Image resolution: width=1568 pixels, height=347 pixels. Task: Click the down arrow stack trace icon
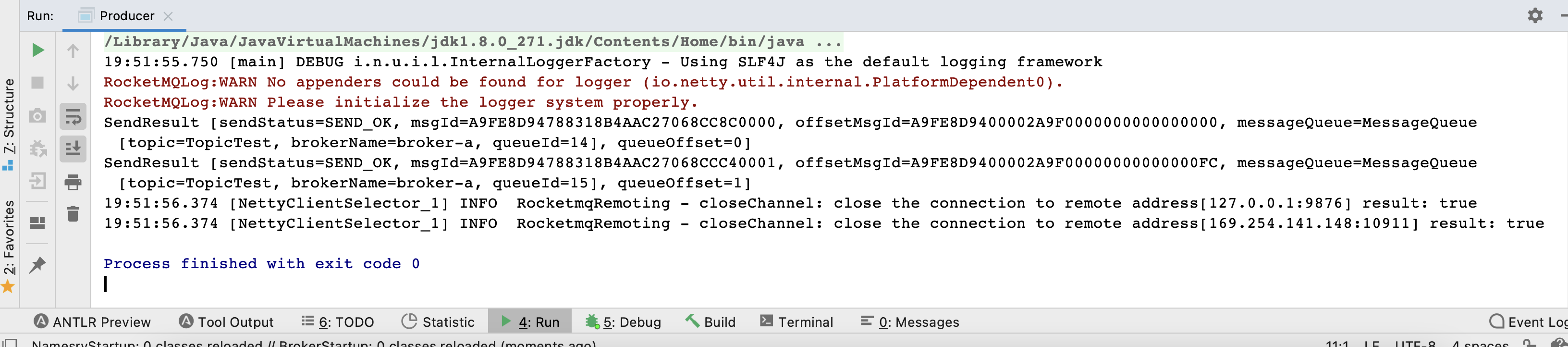click(x=73, y=84)
